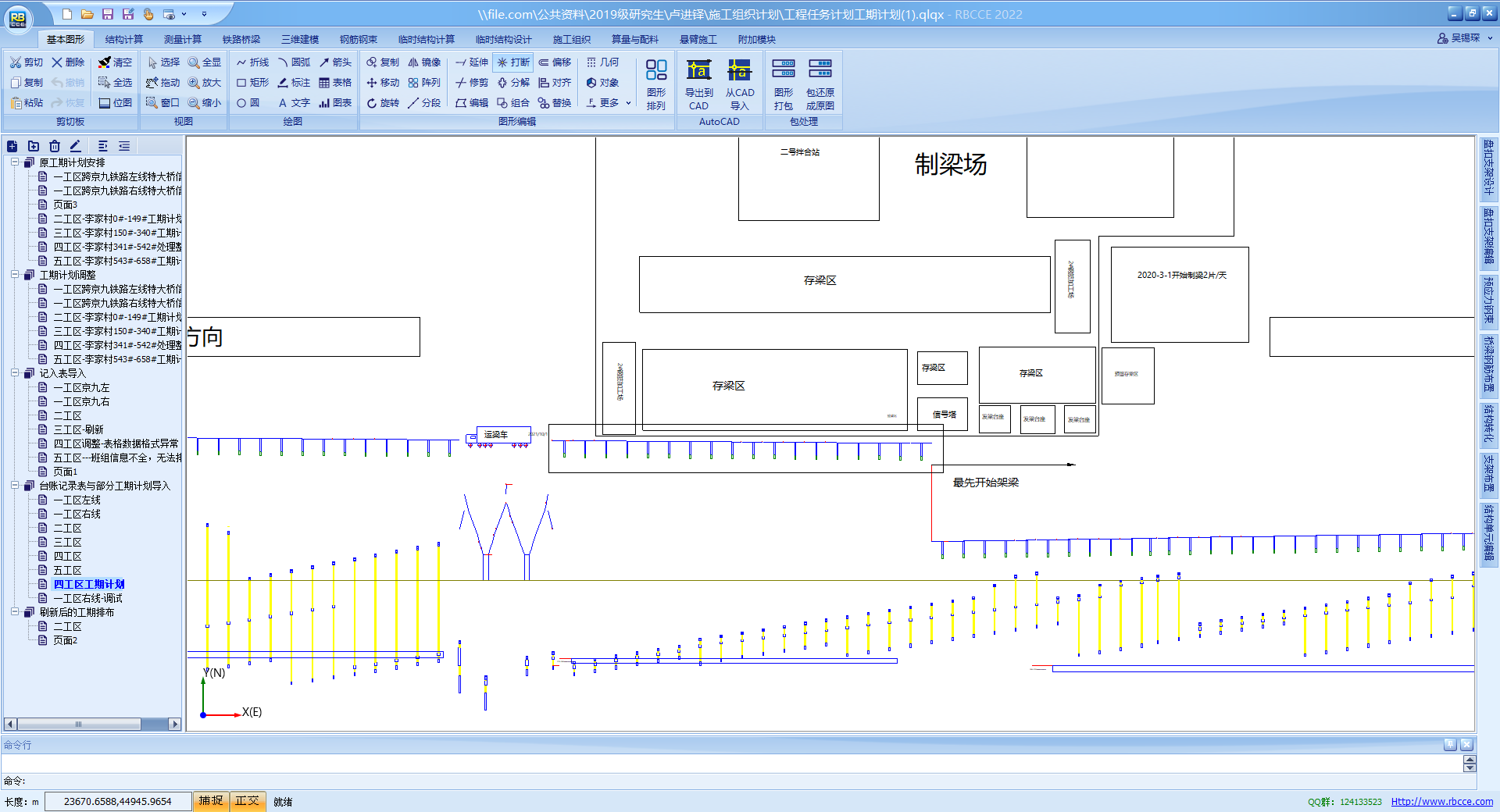Collapse the 原工期计划安排 tree node

point(15,162)
